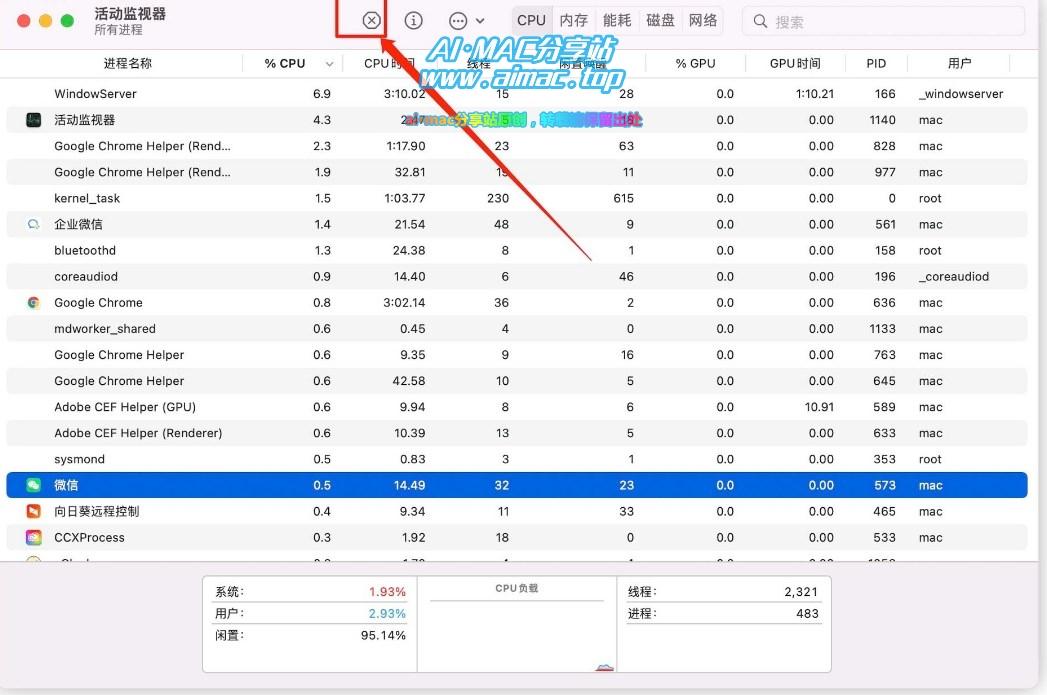Screen dimensions: 1047x695
Task: Click the 搜索 search field
Action: click(883, 21)
